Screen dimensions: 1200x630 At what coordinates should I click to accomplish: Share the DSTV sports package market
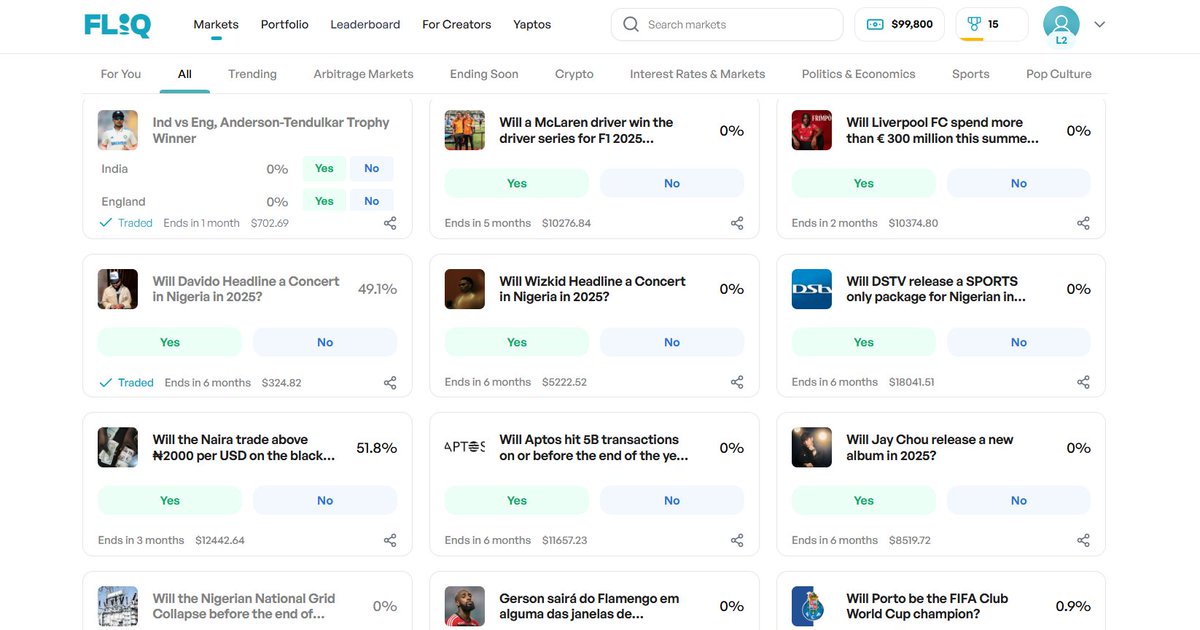click(x=1083, y=382)
